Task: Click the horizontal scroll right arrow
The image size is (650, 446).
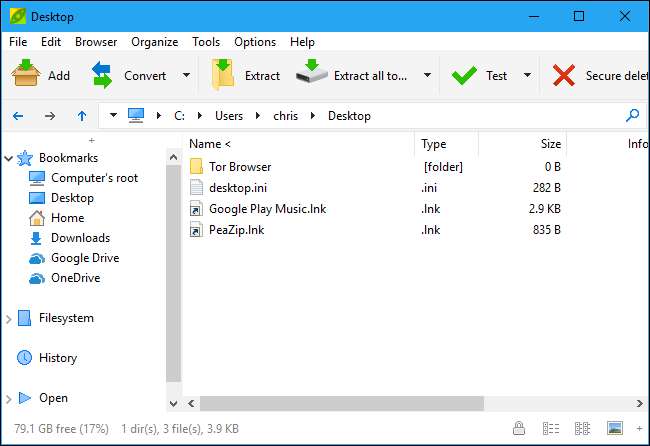Action: [640, 403]
